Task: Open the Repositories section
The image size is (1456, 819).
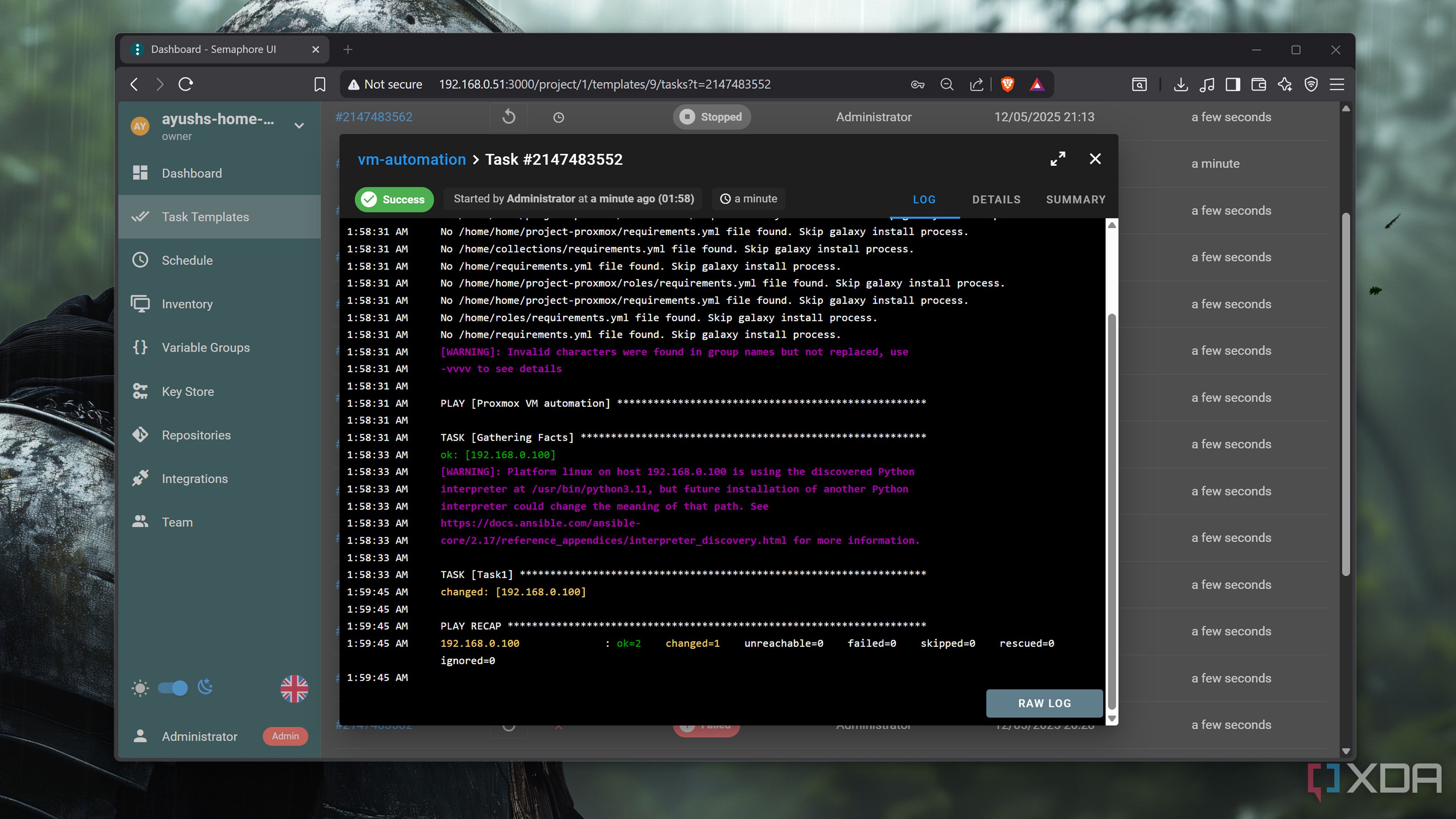Action: (219, 435)
